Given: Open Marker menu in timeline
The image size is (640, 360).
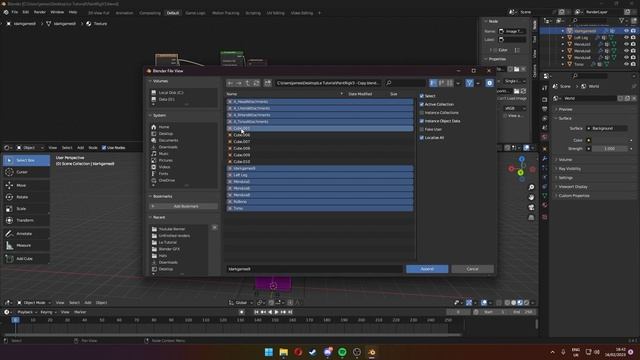Looking at the screenshot, I should [80, 312].
